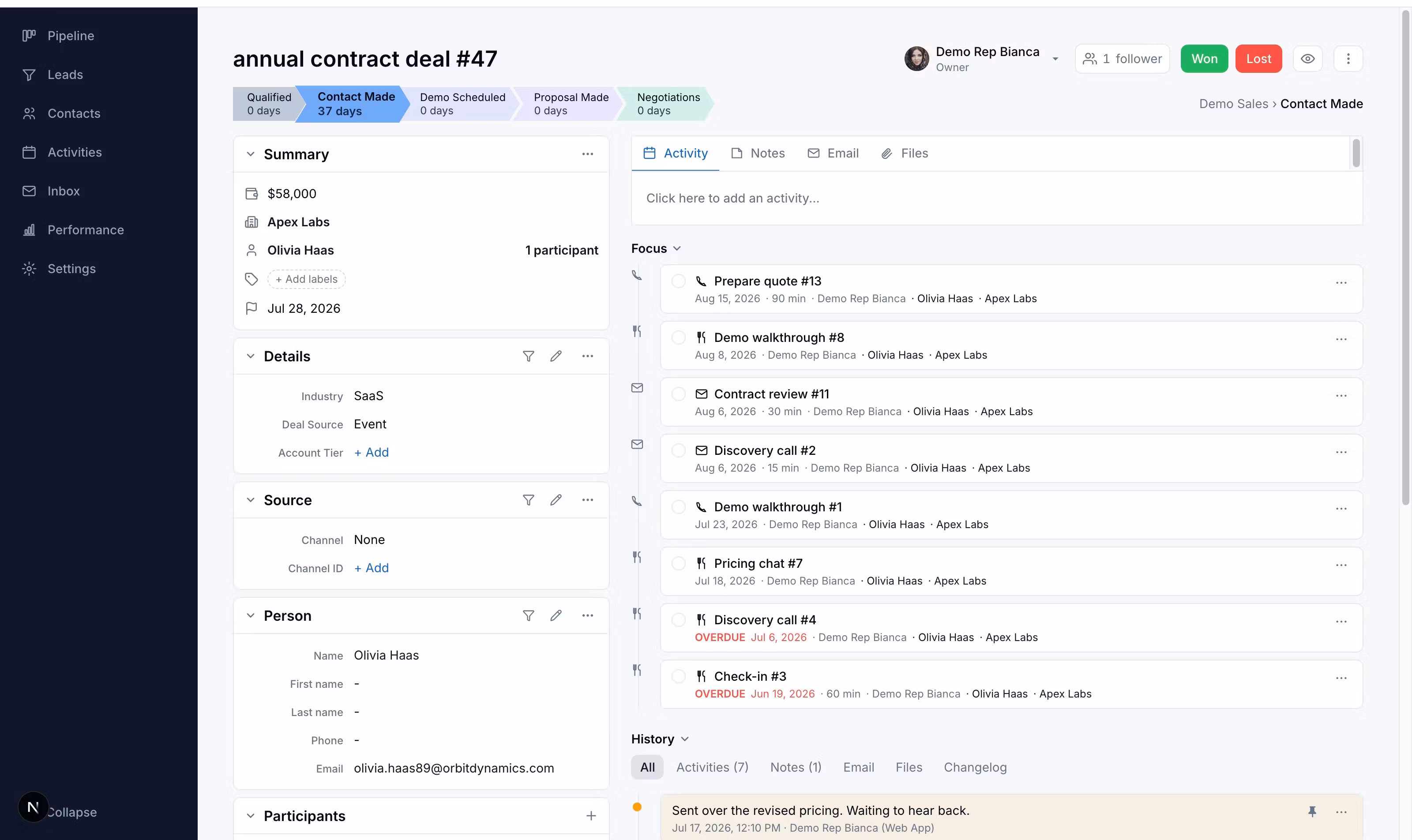Mark Prepare quote #13 as done

(678, 281)
